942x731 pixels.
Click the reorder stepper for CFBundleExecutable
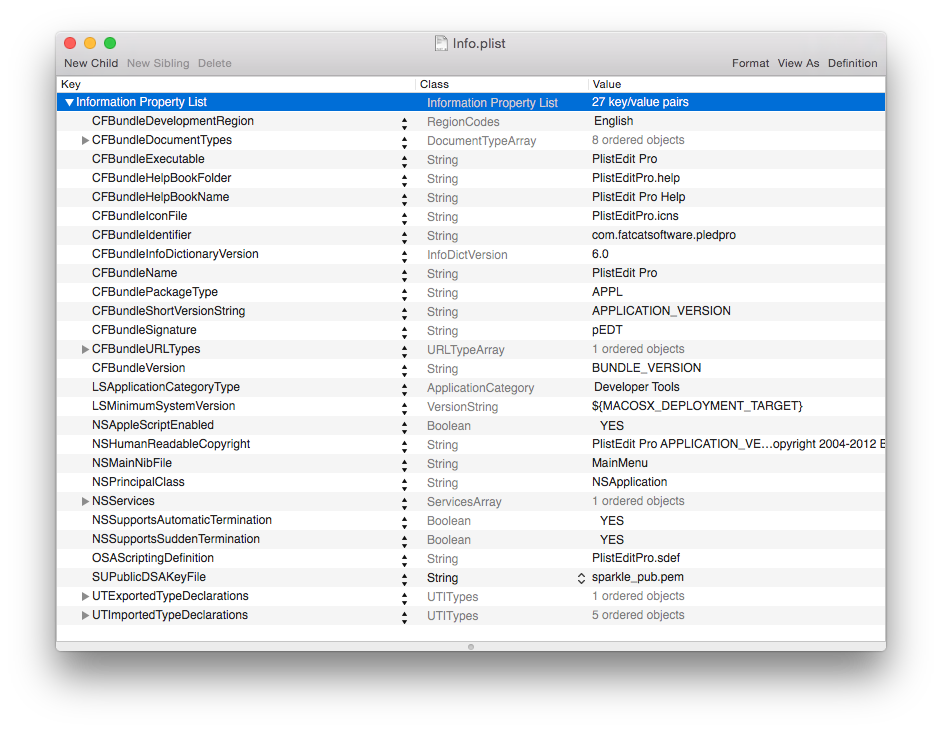404,160
